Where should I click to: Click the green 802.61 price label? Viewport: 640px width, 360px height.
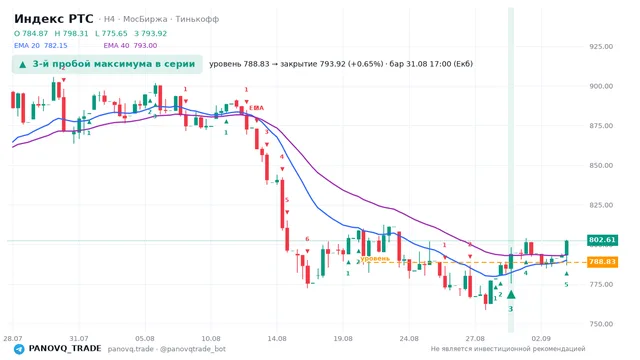pos(602,240)
